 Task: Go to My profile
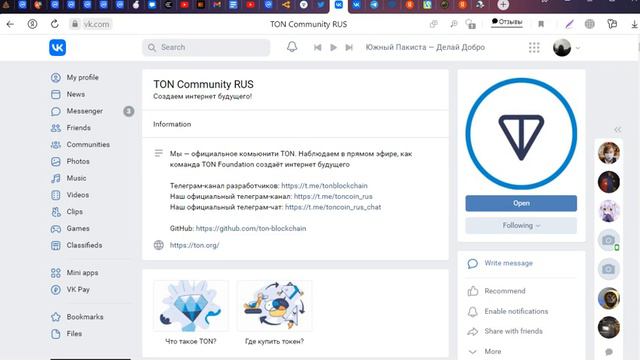coord(82,77)
